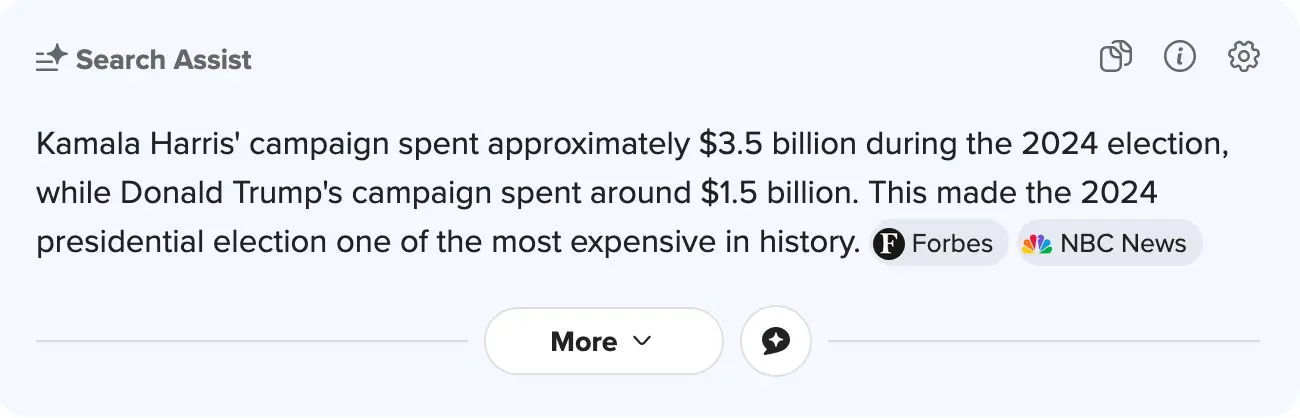The image size is (1300, 418).
Task: Click the Search Assist sparkle icon
Action: point(51,59)
